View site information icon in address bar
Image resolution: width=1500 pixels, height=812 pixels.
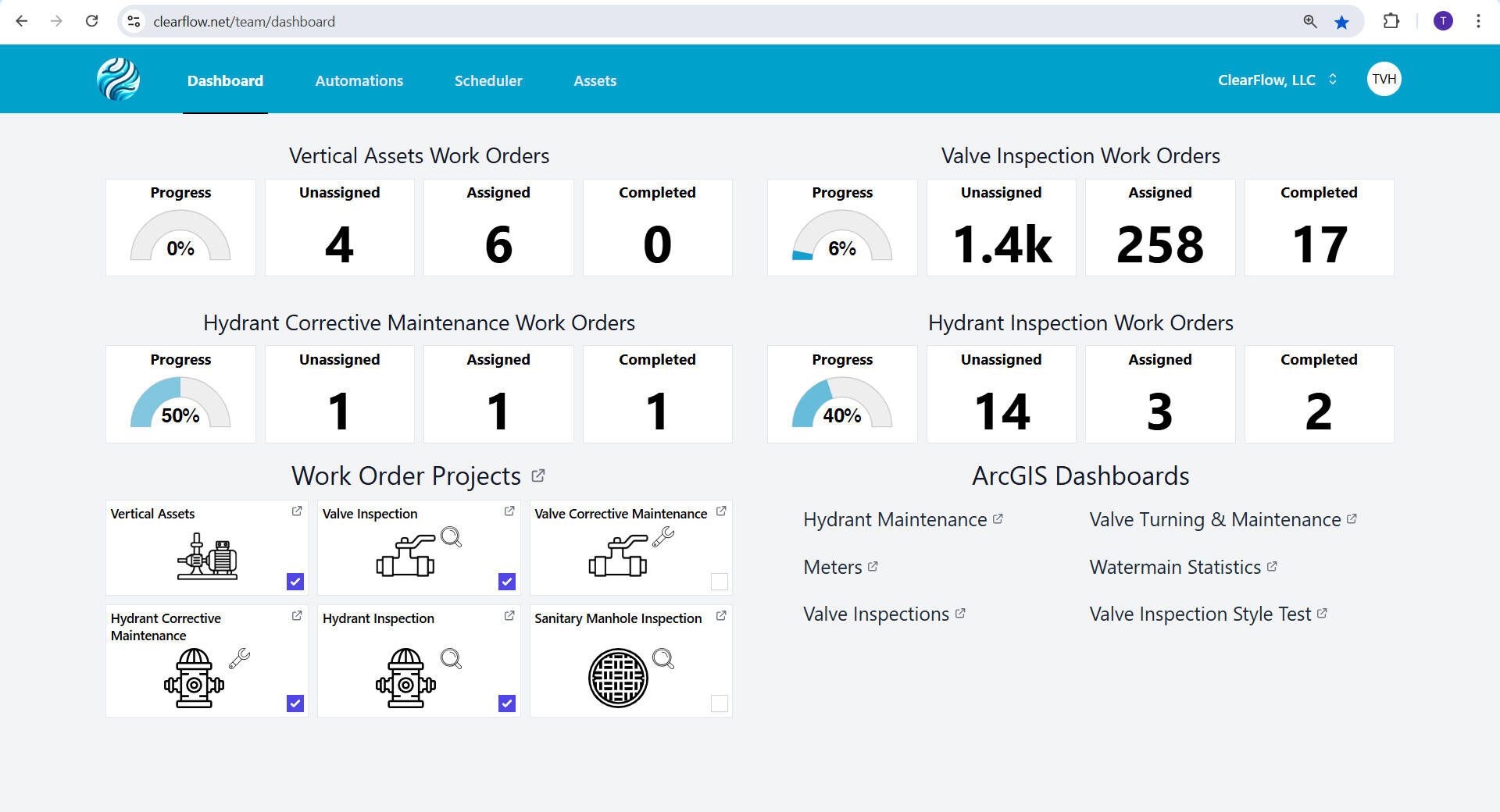click(134, 21)
